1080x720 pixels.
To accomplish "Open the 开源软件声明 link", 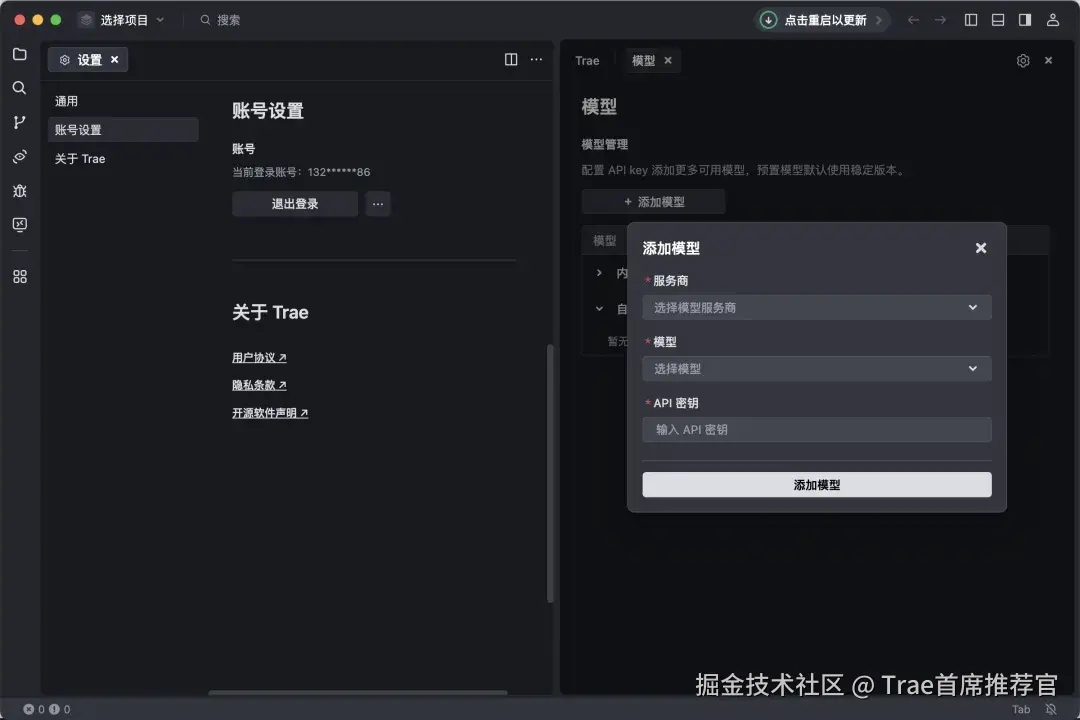I will [x=270, y=413].
